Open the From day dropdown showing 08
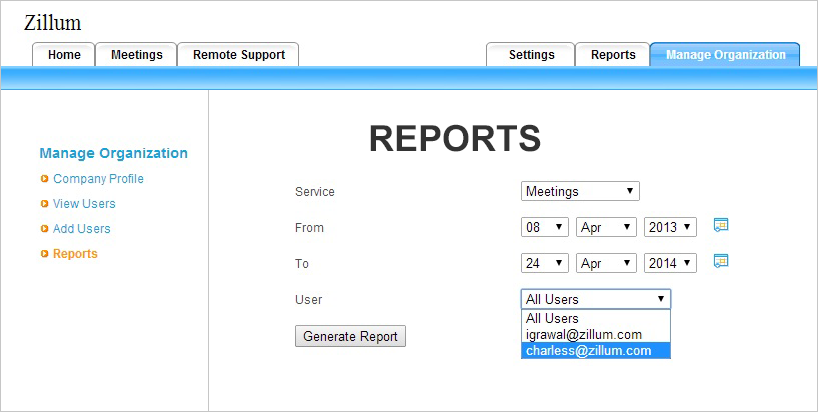The image size is (818, 412). 545,227
